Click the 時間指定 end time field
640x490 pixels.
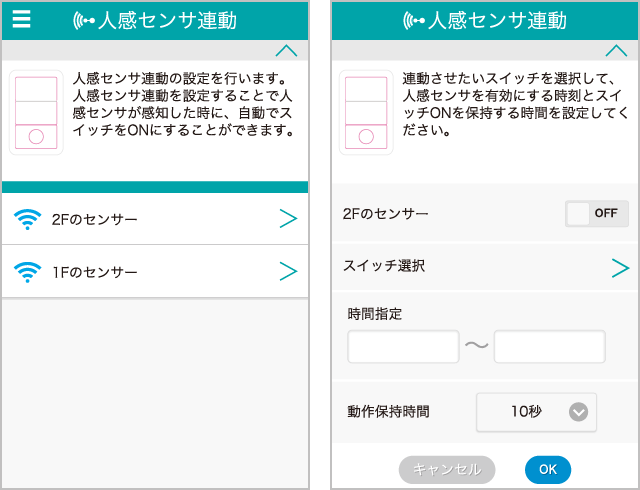549,347
